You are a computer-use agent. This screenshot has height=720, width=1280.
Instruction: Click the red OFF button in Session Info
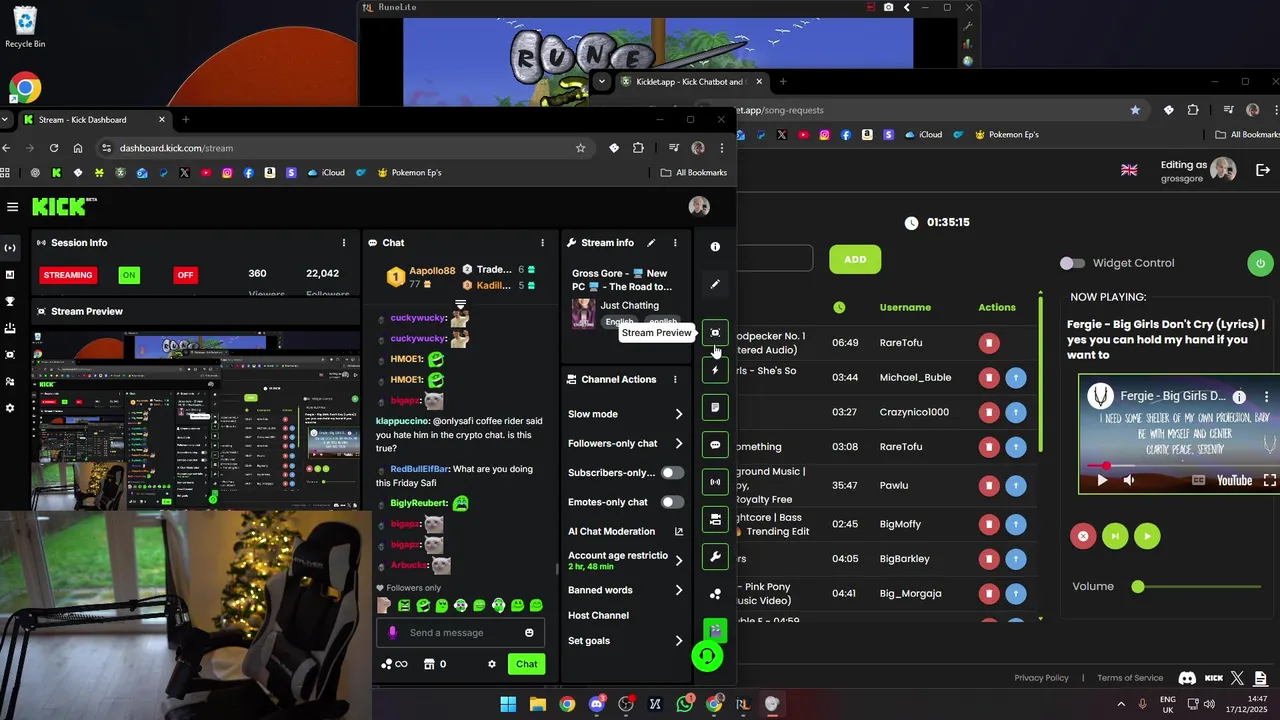[x=185, y=275]
